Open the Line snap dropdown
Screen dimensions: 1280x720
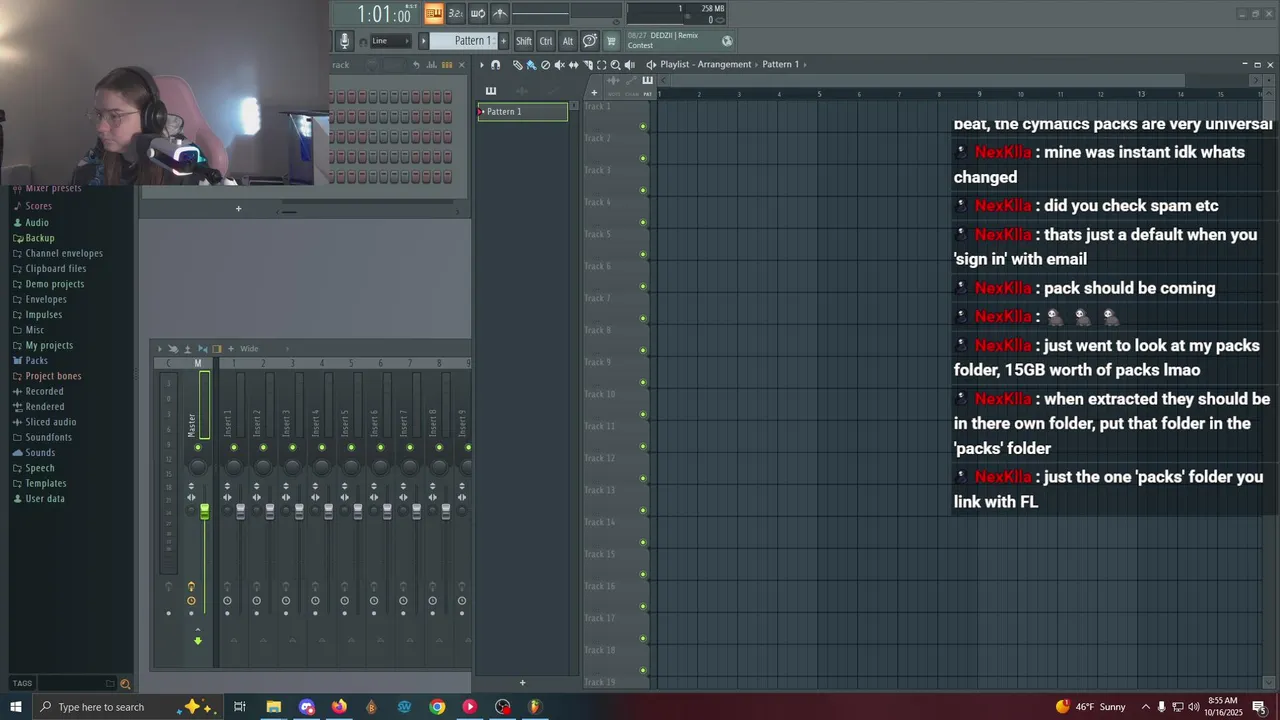pos(391,41)
